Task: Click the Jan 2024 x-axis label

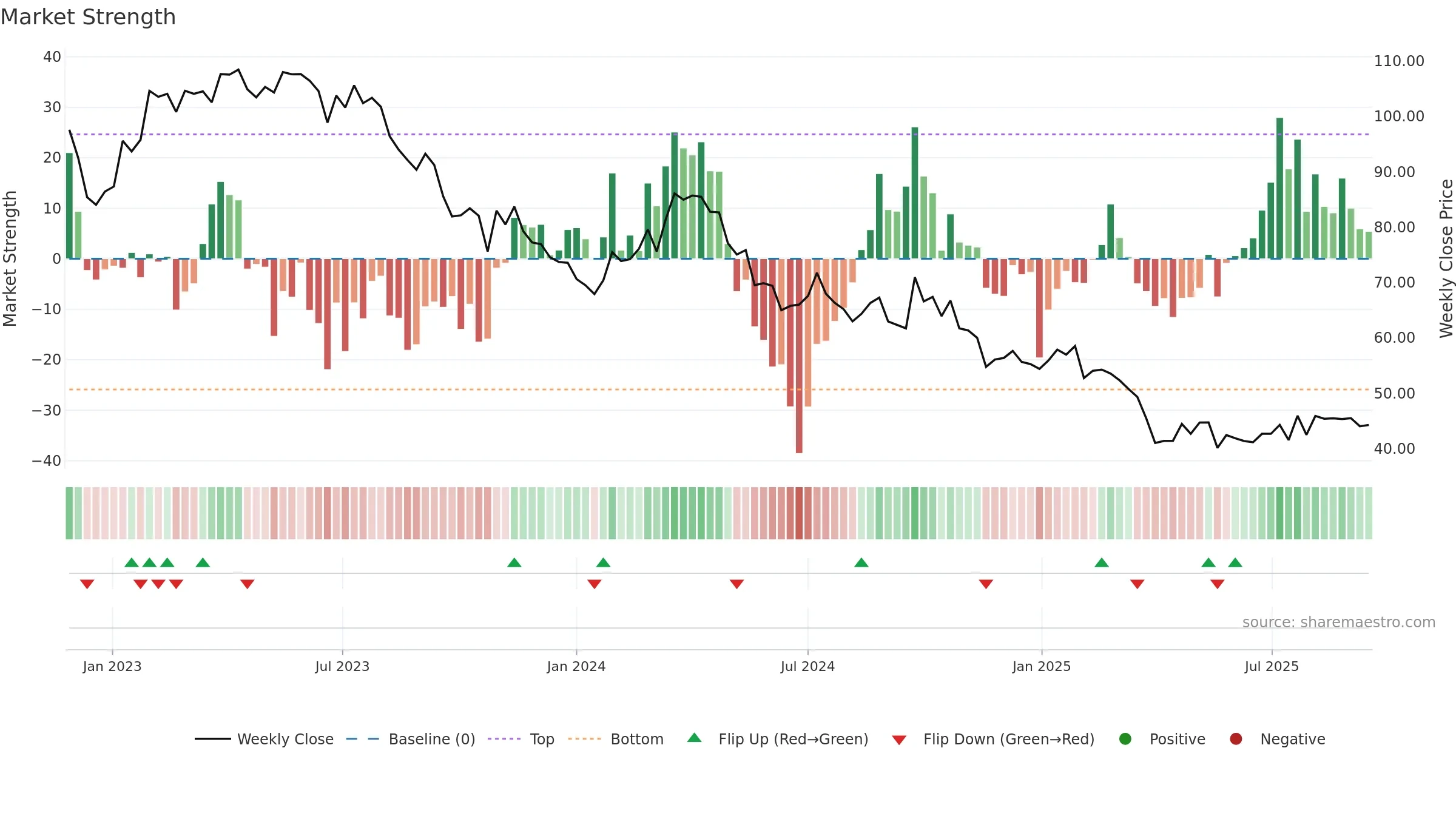Action: pos(576,667)
